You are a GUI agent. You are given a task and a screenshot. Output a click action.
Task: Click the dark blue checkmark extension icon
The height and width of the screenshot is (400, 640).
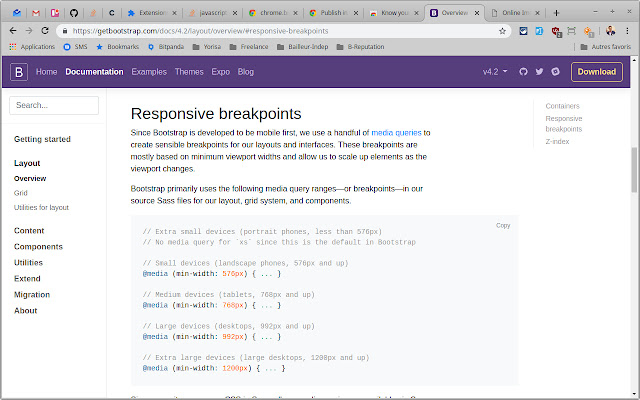tap(523, 31)
